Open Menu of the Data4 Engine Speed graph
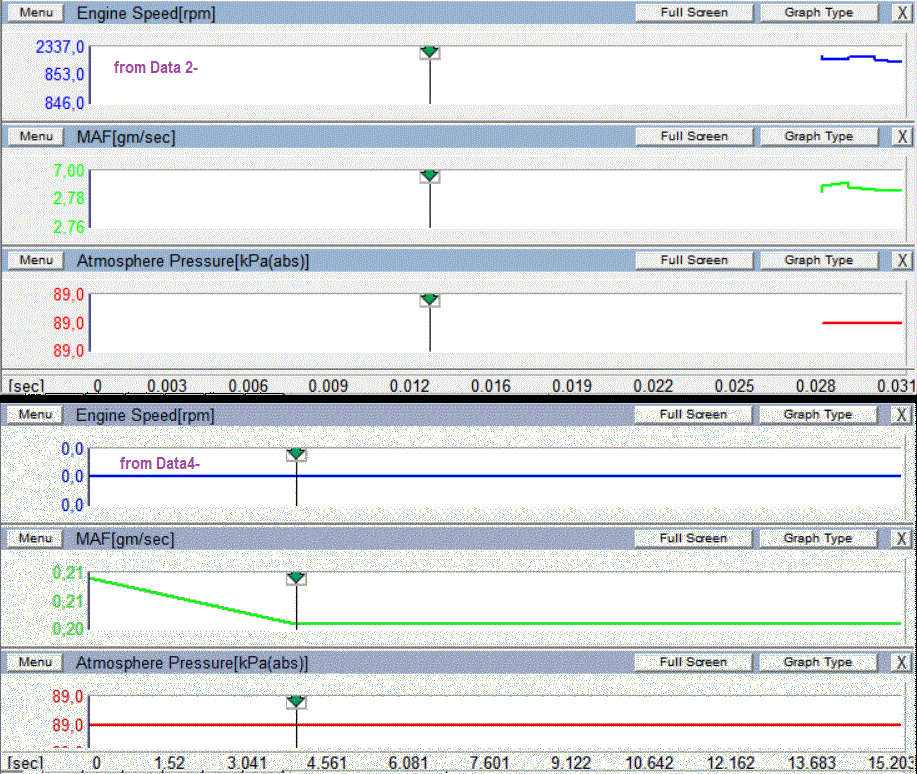 (35, 415)
